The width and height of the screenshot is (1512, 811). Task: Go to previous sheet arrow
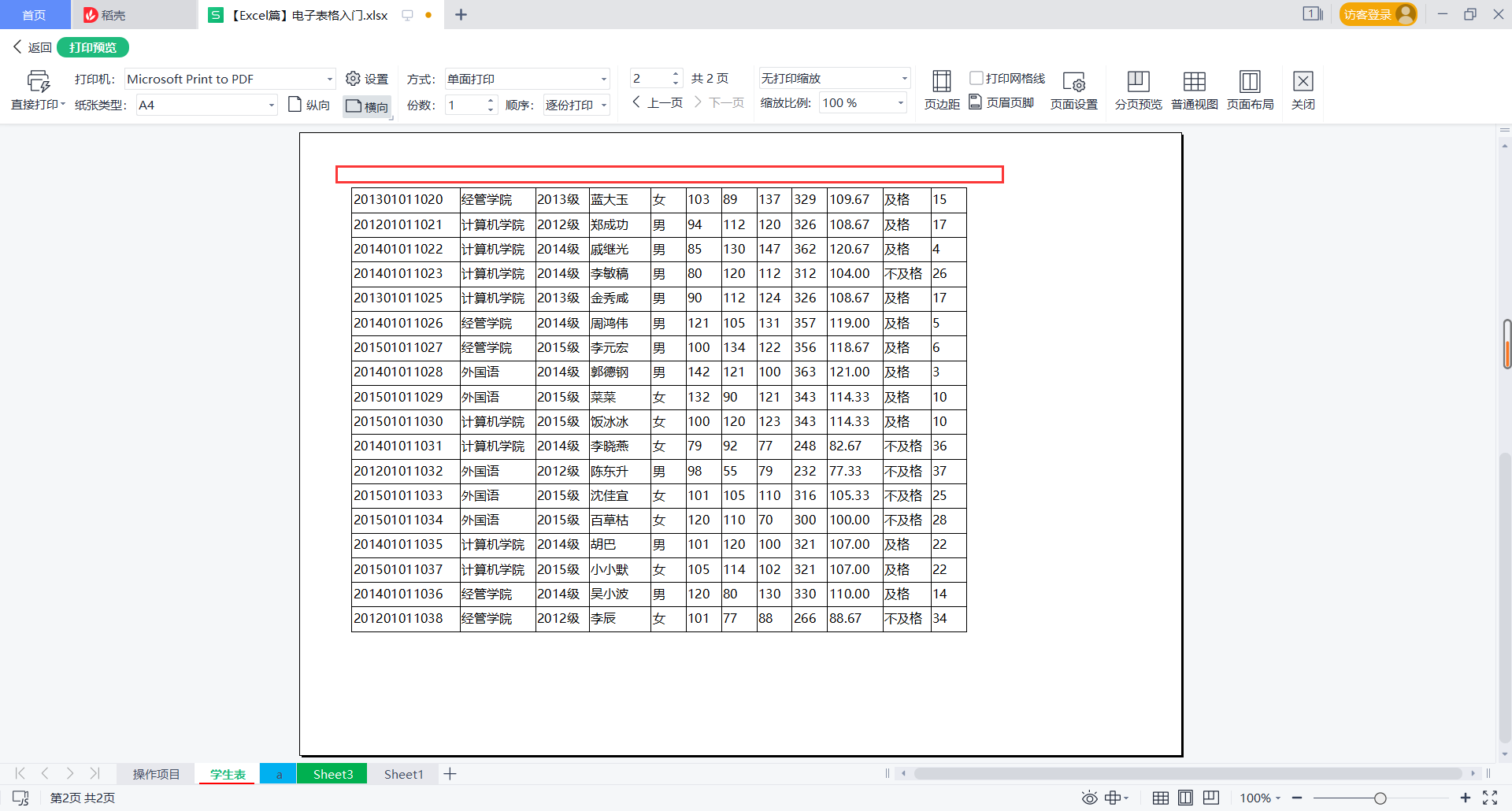click(45, 773)
